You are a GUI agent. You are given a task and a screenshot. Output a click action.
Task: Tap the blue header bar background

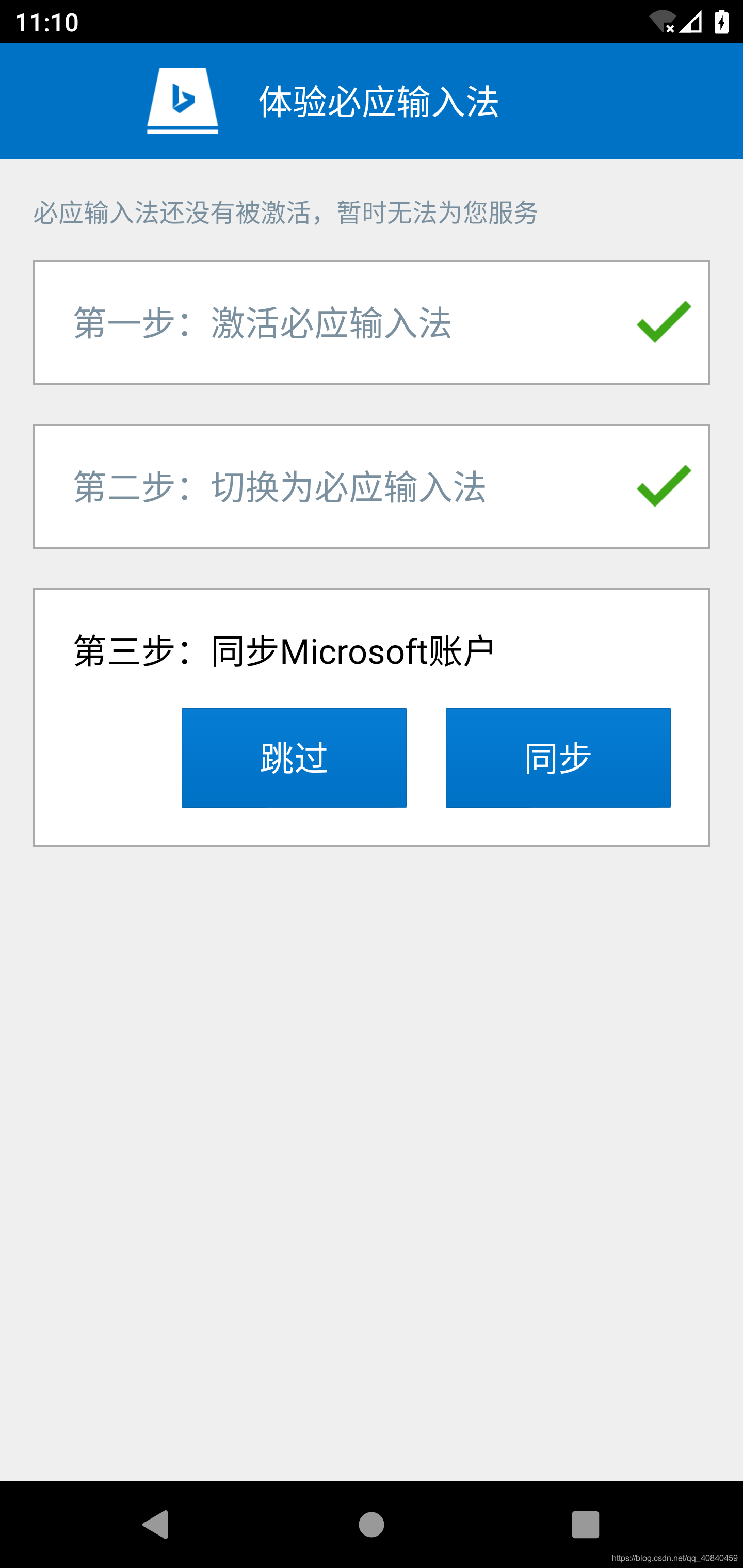[609, 101]
